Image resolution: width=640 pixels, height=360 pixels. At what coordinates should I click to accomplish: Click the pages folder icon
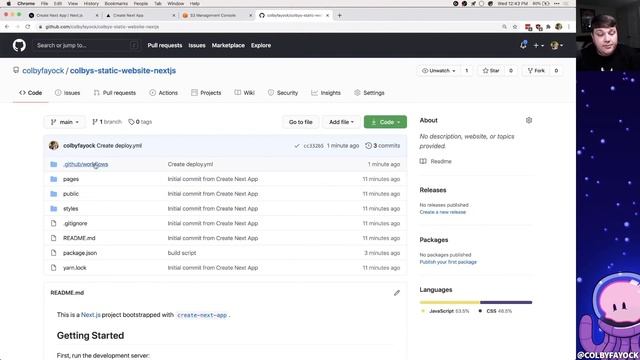pos(53,179)
